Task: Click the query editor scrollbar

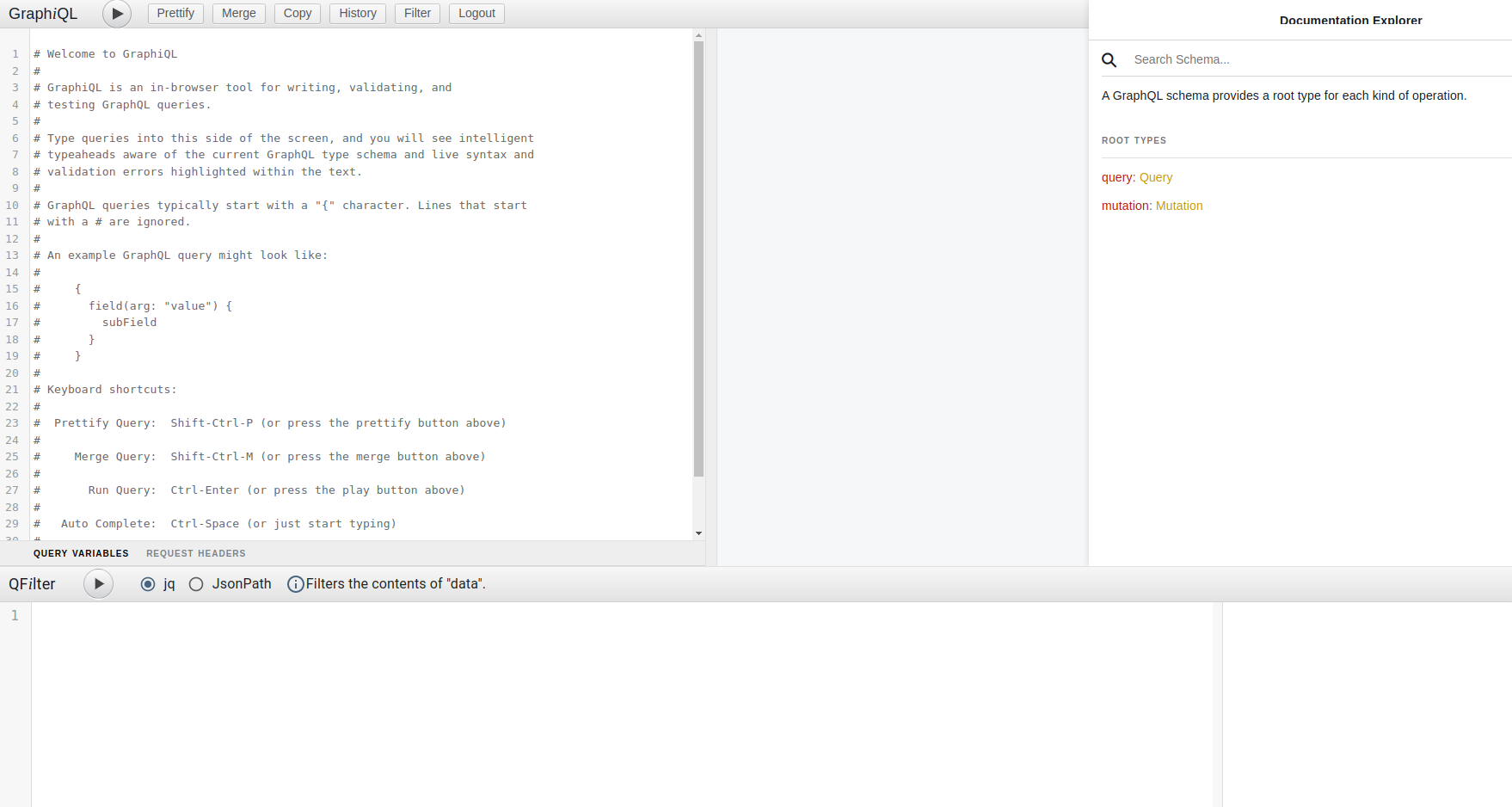Action: [x=698, y=258]
